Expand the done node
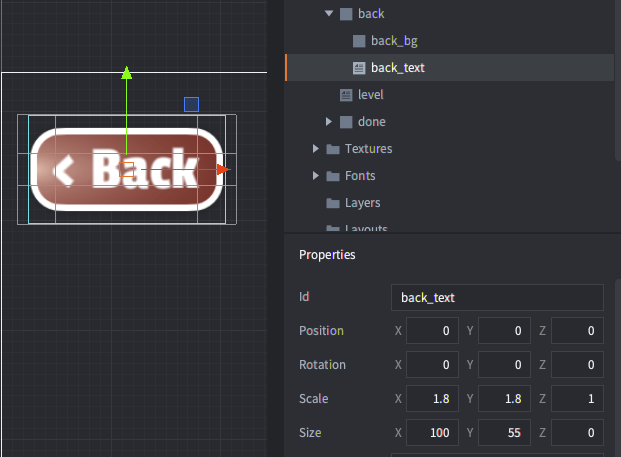The height and width of the screenshot is (457, 621). (329, 122)
